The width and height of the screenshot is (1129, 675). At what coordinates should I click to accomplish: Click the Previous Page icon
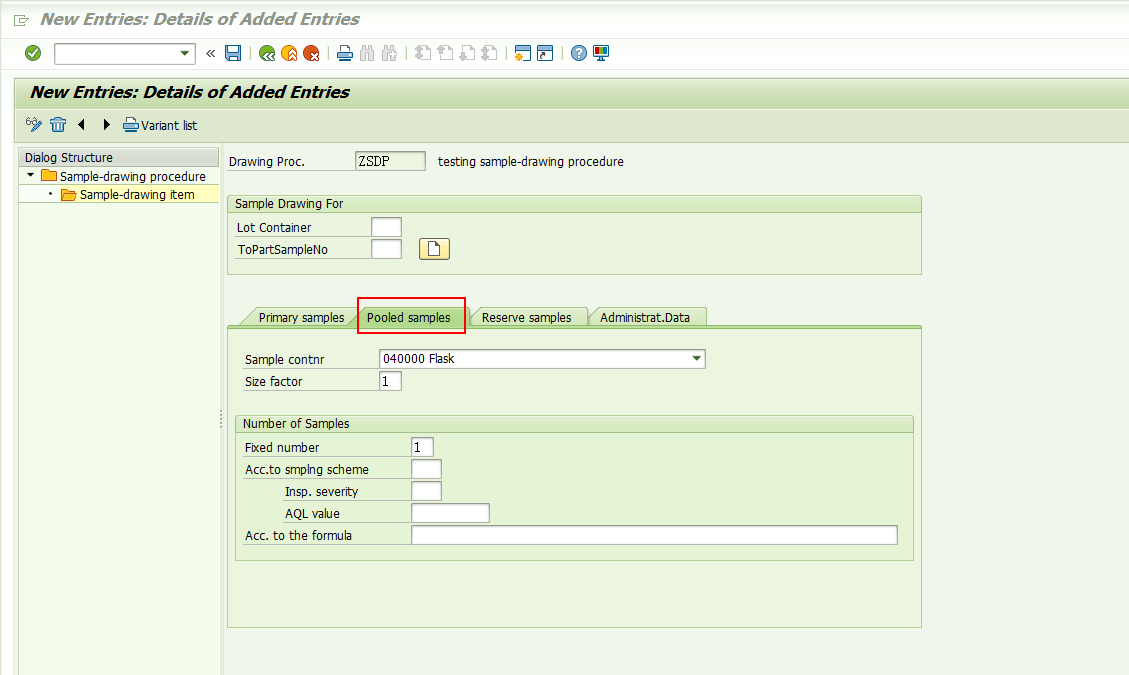click(446, 53)
